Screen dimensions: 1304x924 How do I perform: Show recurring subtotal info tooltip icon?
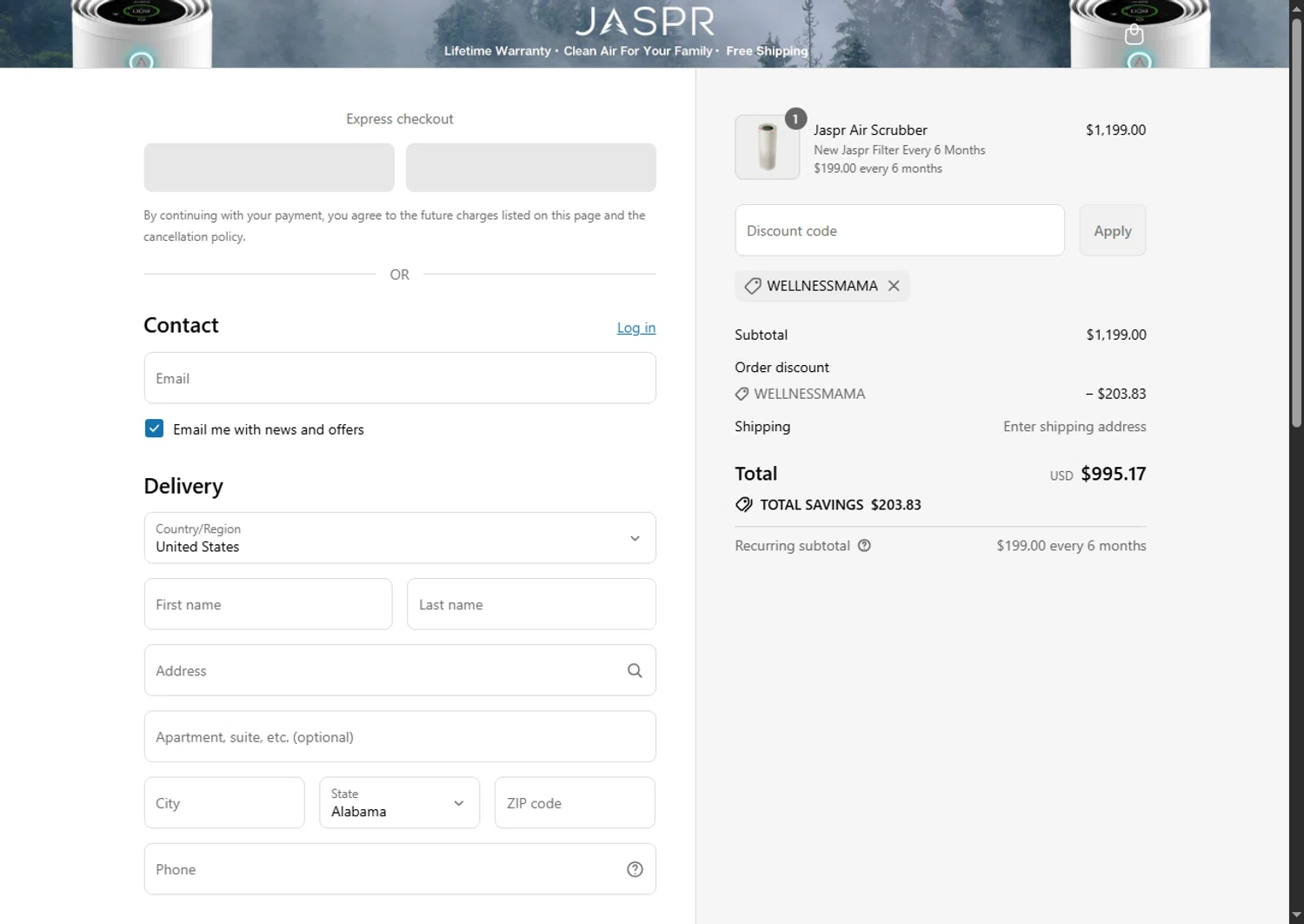[x=864, y=546]
